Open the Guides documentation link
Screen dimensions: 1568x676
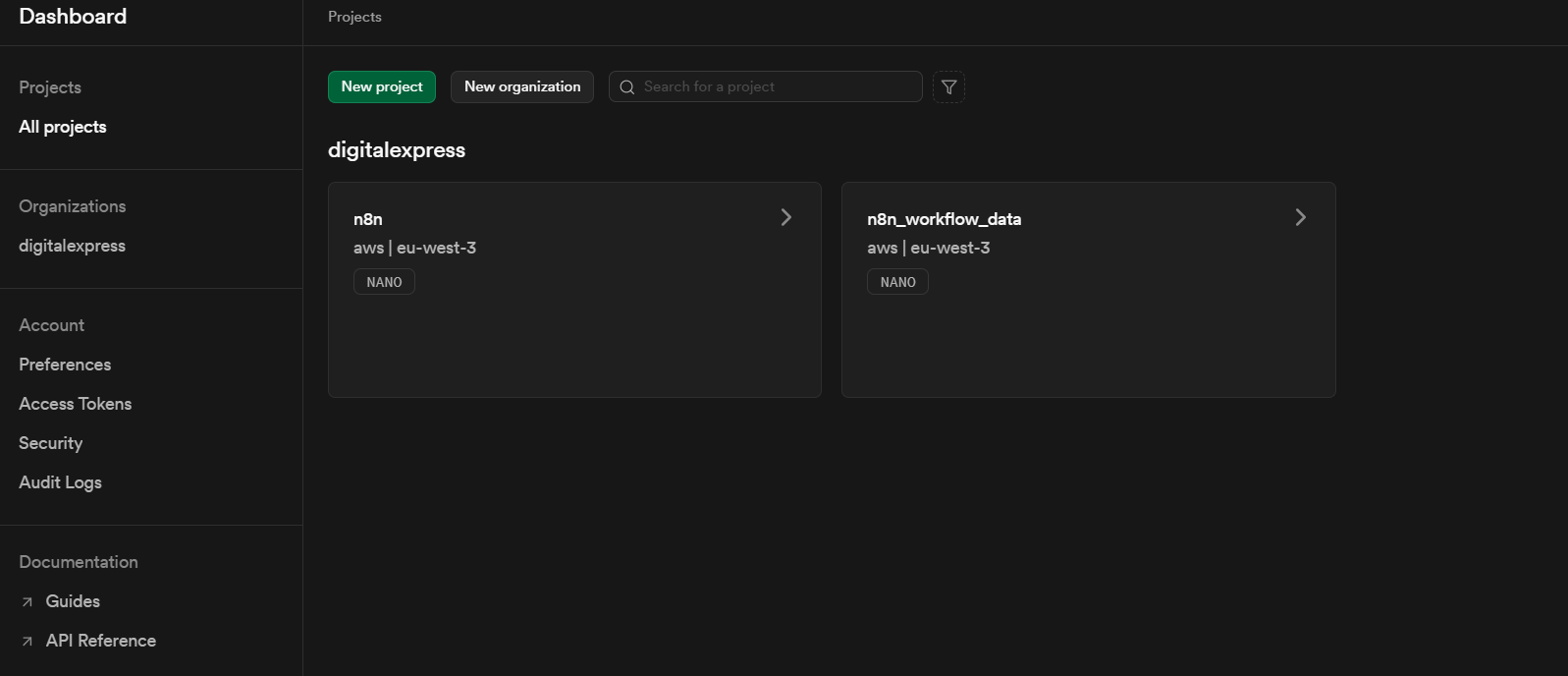(73, 601)
